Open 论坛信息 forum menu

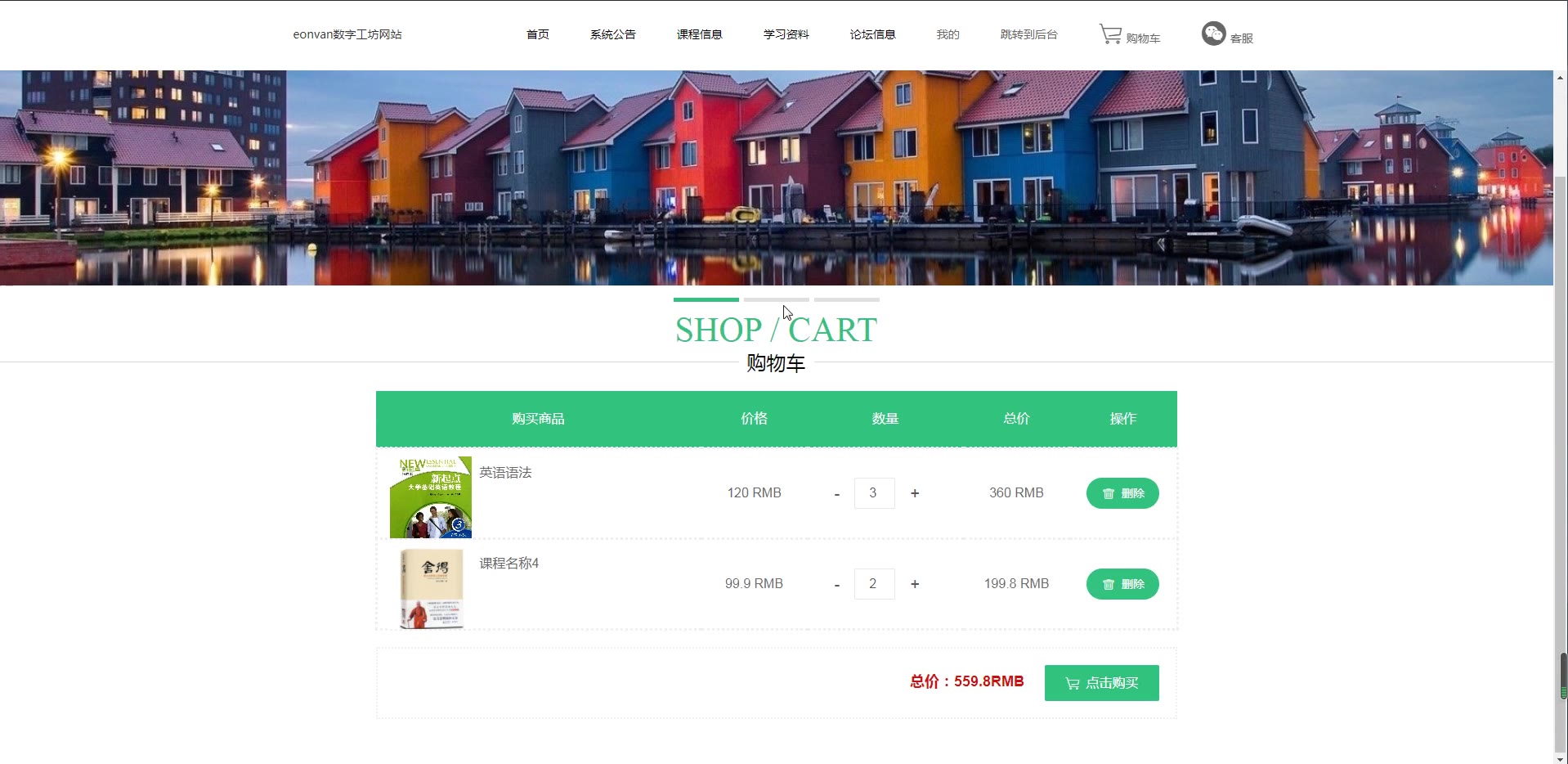(x=872, y=34)
